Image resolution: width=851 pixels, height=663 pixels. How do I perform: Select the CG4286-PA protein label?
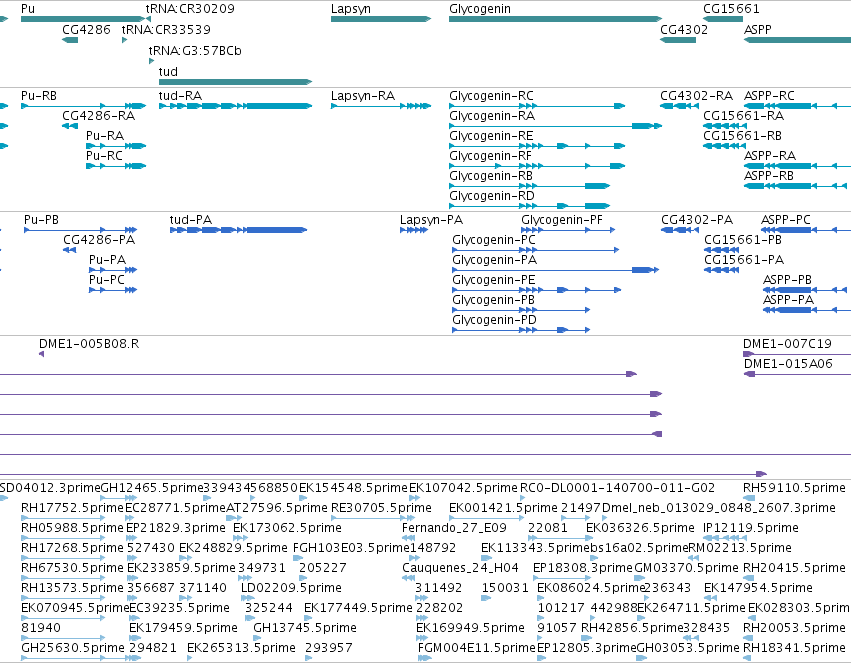[99, 240]
